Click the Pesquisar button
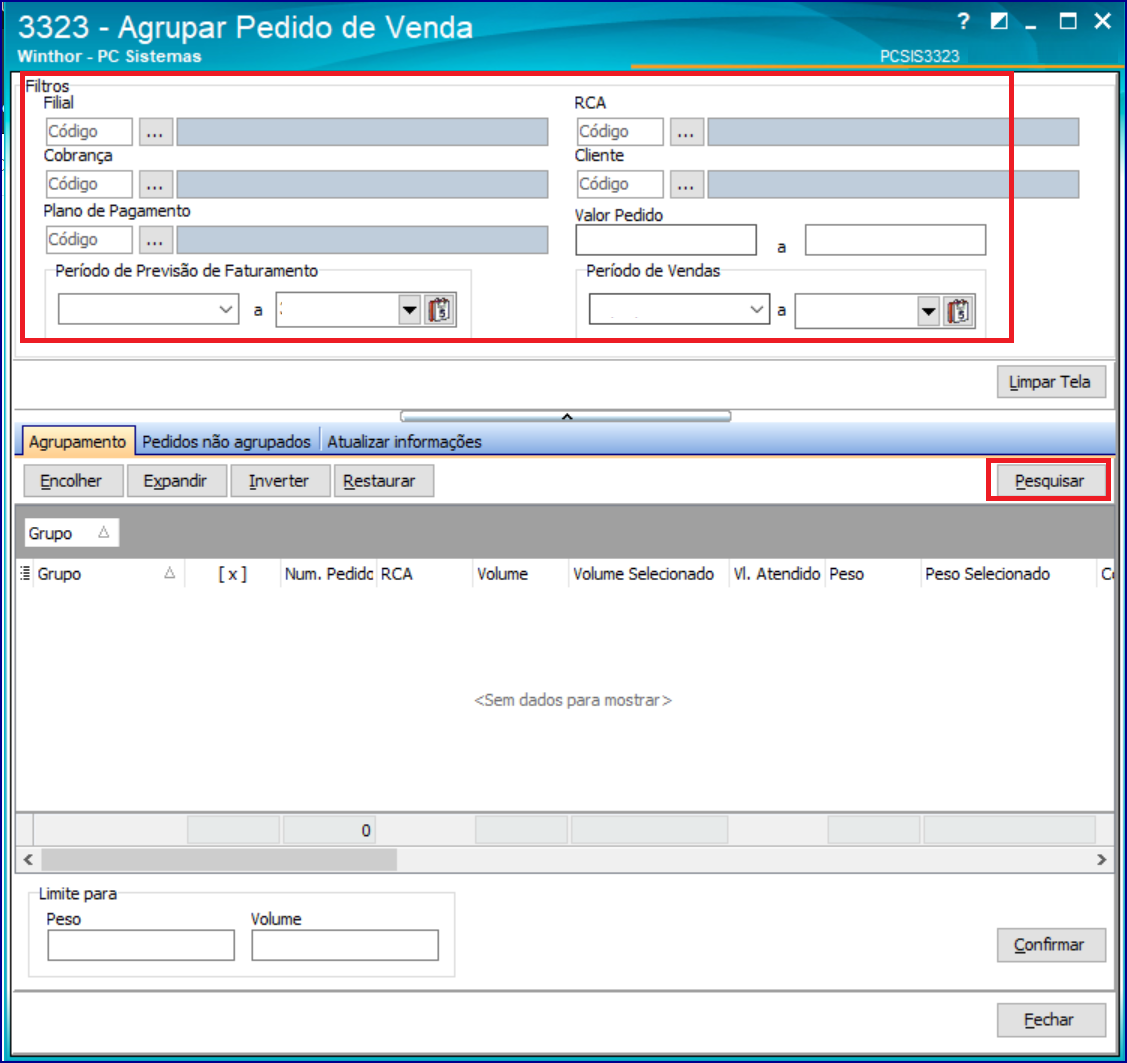Viewport: 1127px width, 1063px height. 1049,481
